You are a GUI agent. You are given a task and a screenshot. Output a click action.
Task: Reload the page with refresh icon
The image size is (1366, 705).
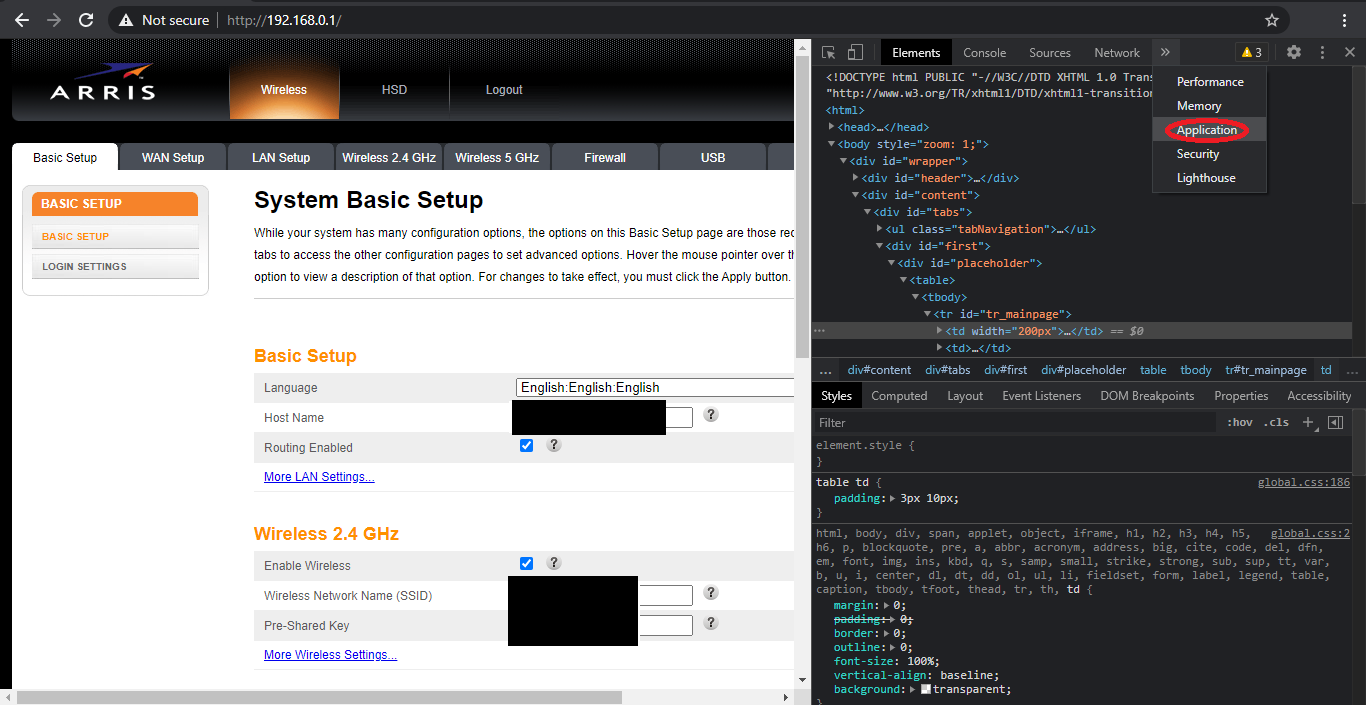[x=86, y=20]
